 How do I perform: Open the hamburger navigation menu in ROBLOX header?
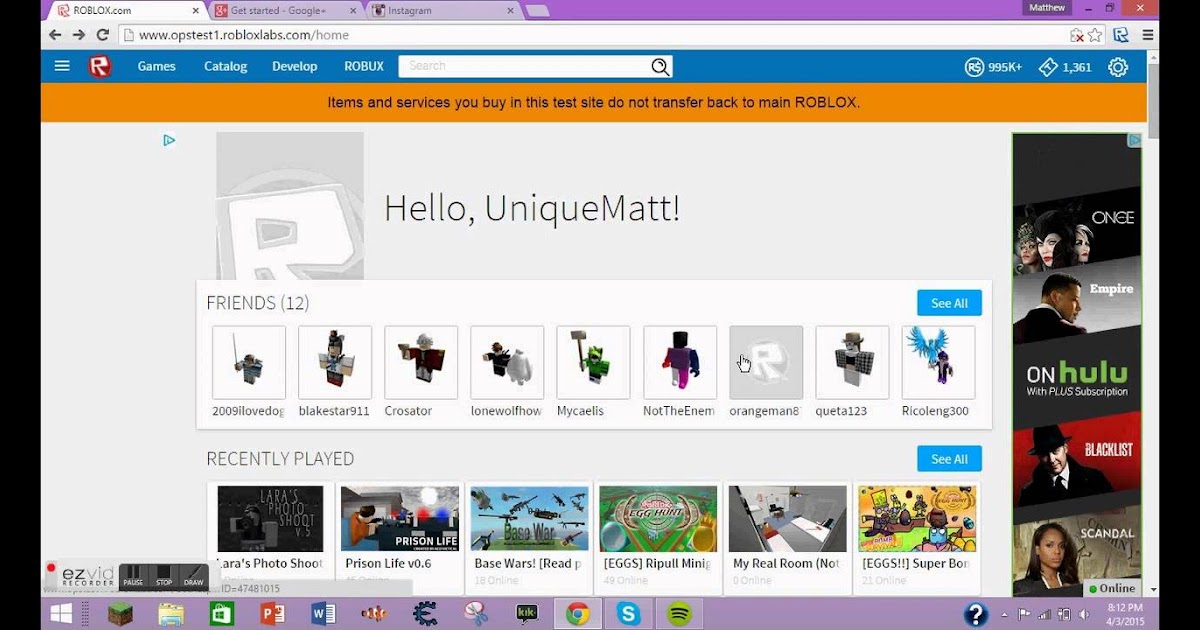click(62, 66)
